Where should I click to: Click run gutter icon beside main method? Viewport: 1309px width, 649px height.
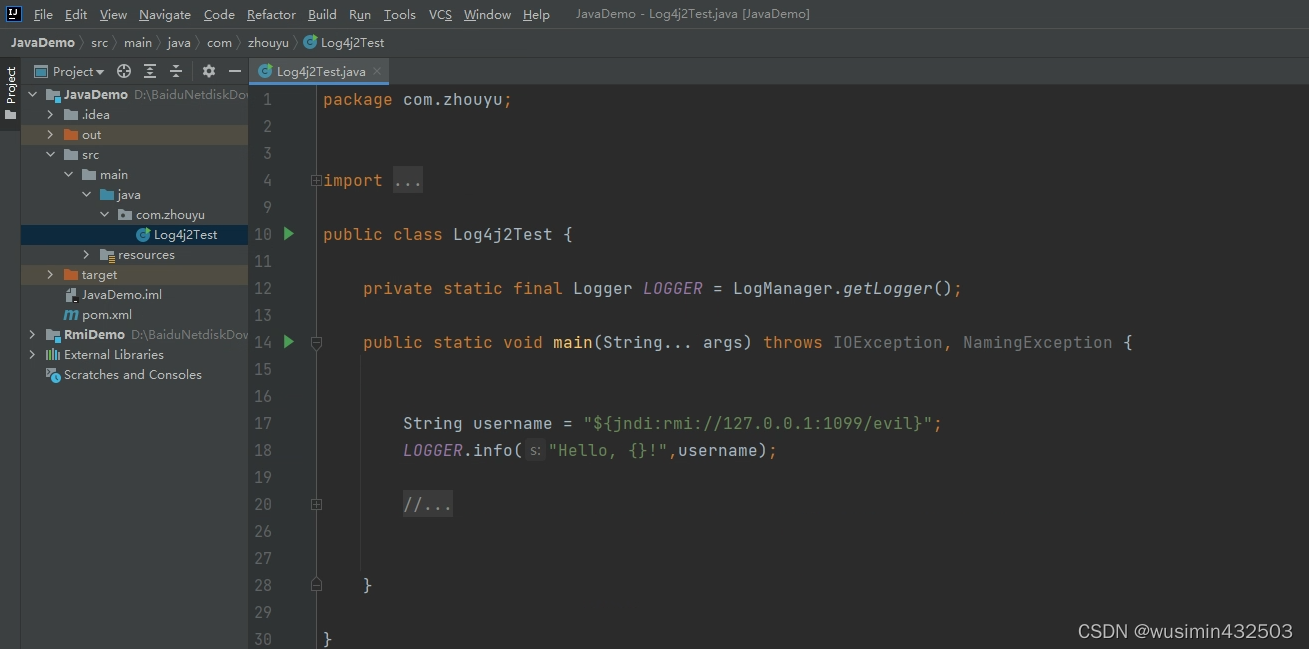pyautogui.click(x=289, y=342)
